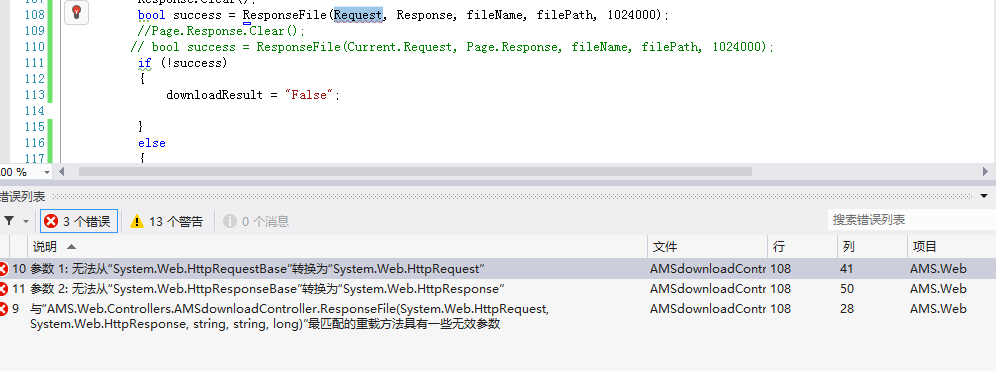The width and height of the screenshot is (996, 371).
Task: Click bool keyword on line 108
Action: click(151, 15)
